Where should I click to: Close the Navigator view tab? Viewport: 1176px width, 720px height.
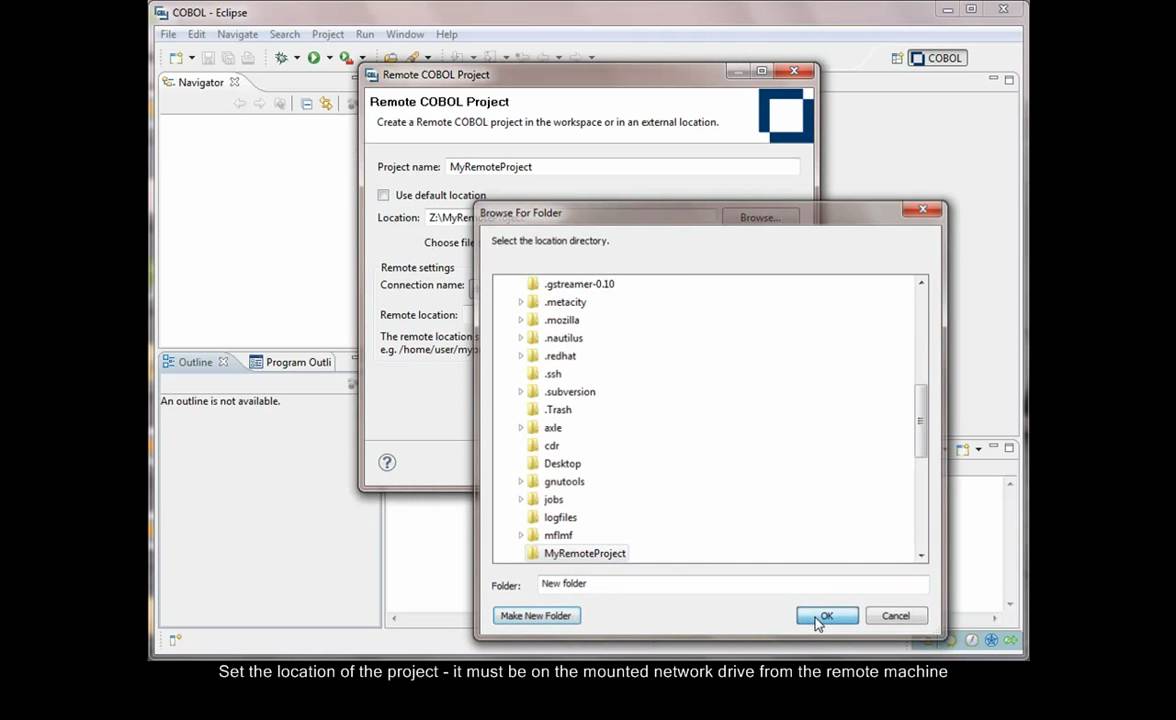[234, 82]
